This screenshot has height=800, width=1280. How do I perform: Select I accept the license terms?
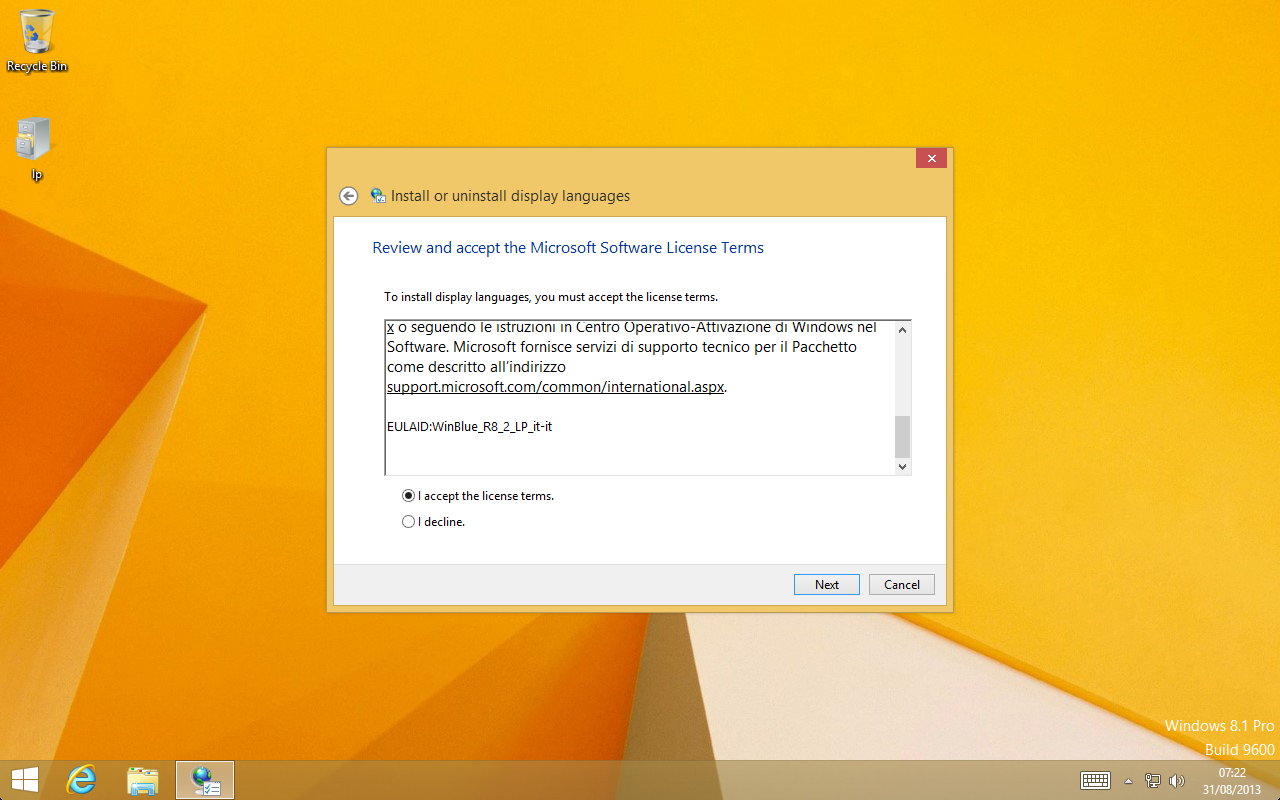click(478, 496)
